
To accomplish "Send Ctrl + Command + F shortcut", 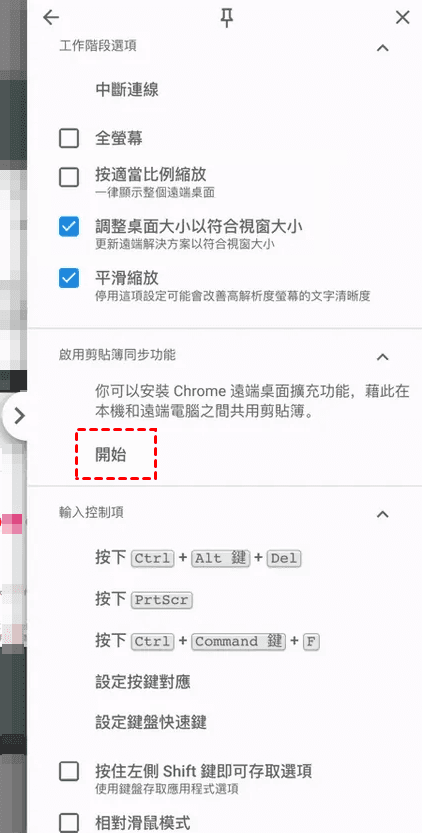I will coord(207,641).
